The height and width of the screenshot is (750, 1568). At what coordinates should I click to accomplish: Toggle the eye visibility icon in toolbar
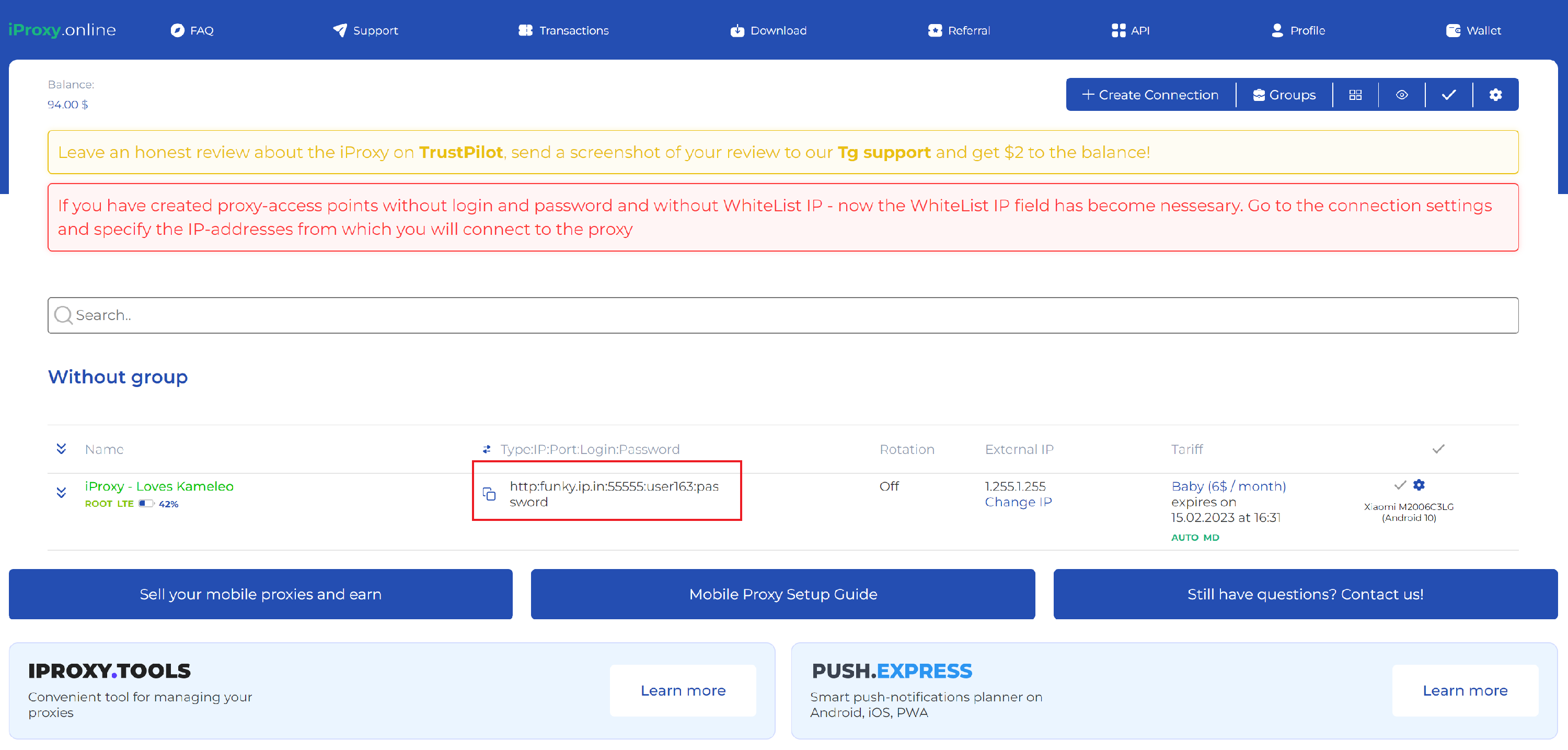(1401, 95)
